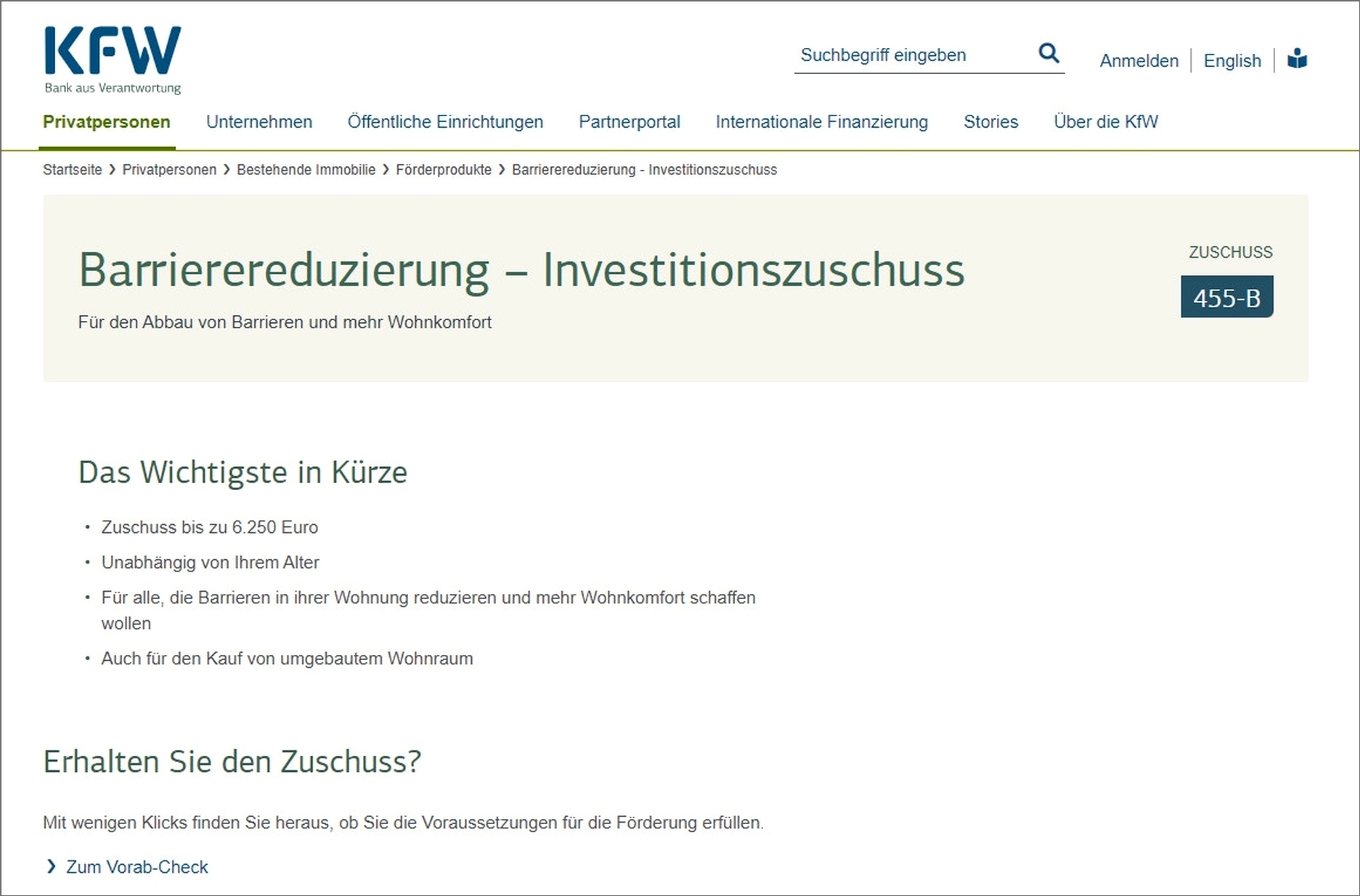Viewport: 1360px width, 896px height.
Task: Click the magnifying glass search icon
Action: click(x=1048, y=53)
